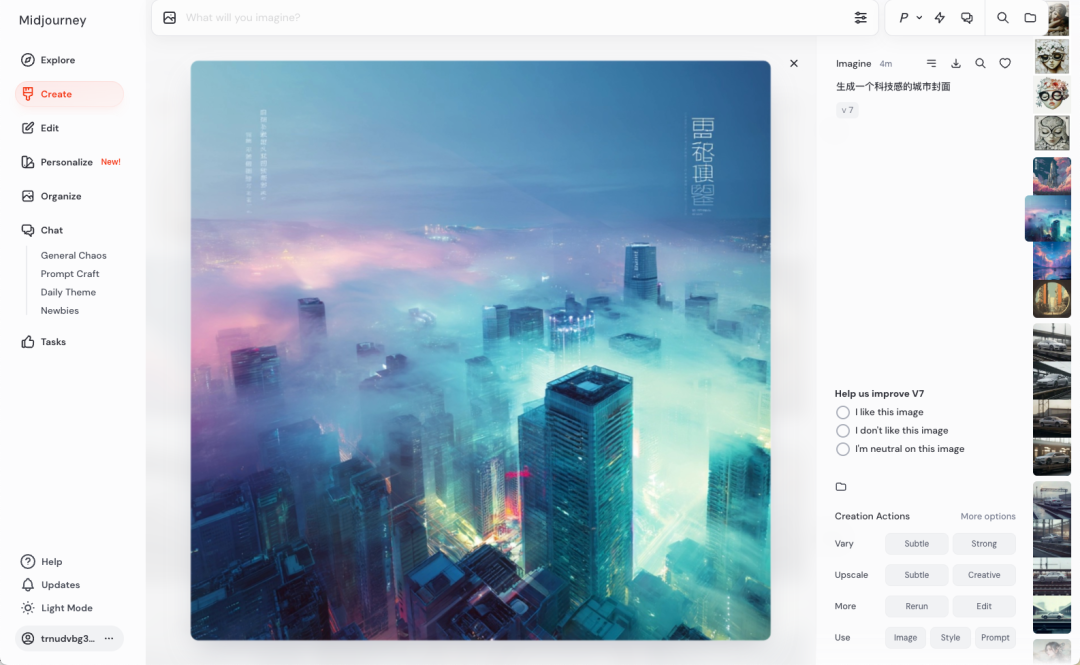
Task: Click the add-to-folder icon above Creation Actions
Action: (x=841, y=487)
